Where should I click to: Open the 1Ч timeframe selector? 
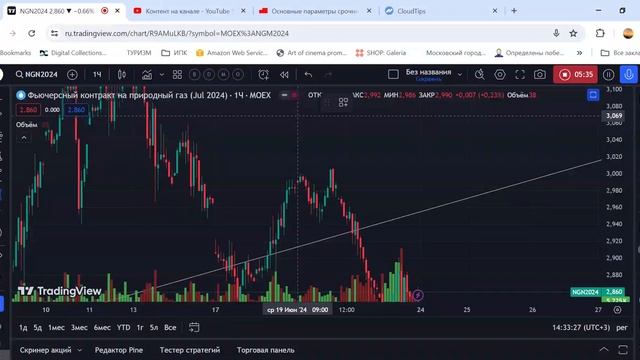(x=97, y=74)
